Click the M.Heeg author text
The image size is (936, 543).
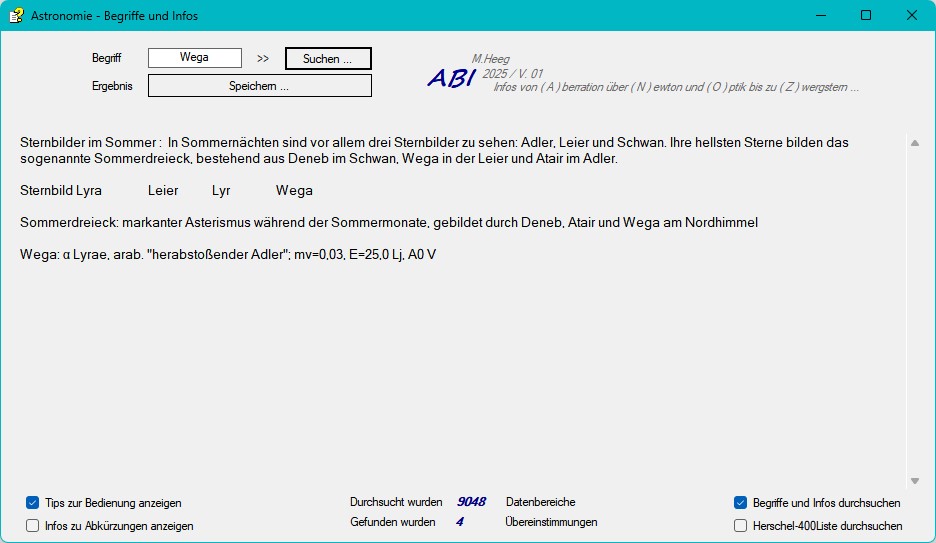point(491,58)
